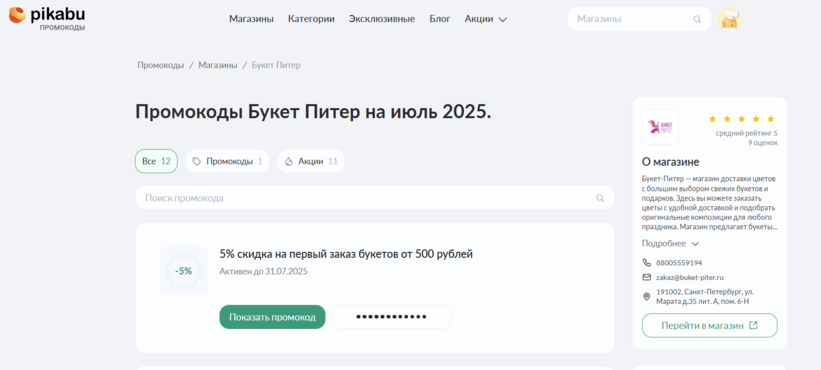Click the location pin icon by address

647,297
